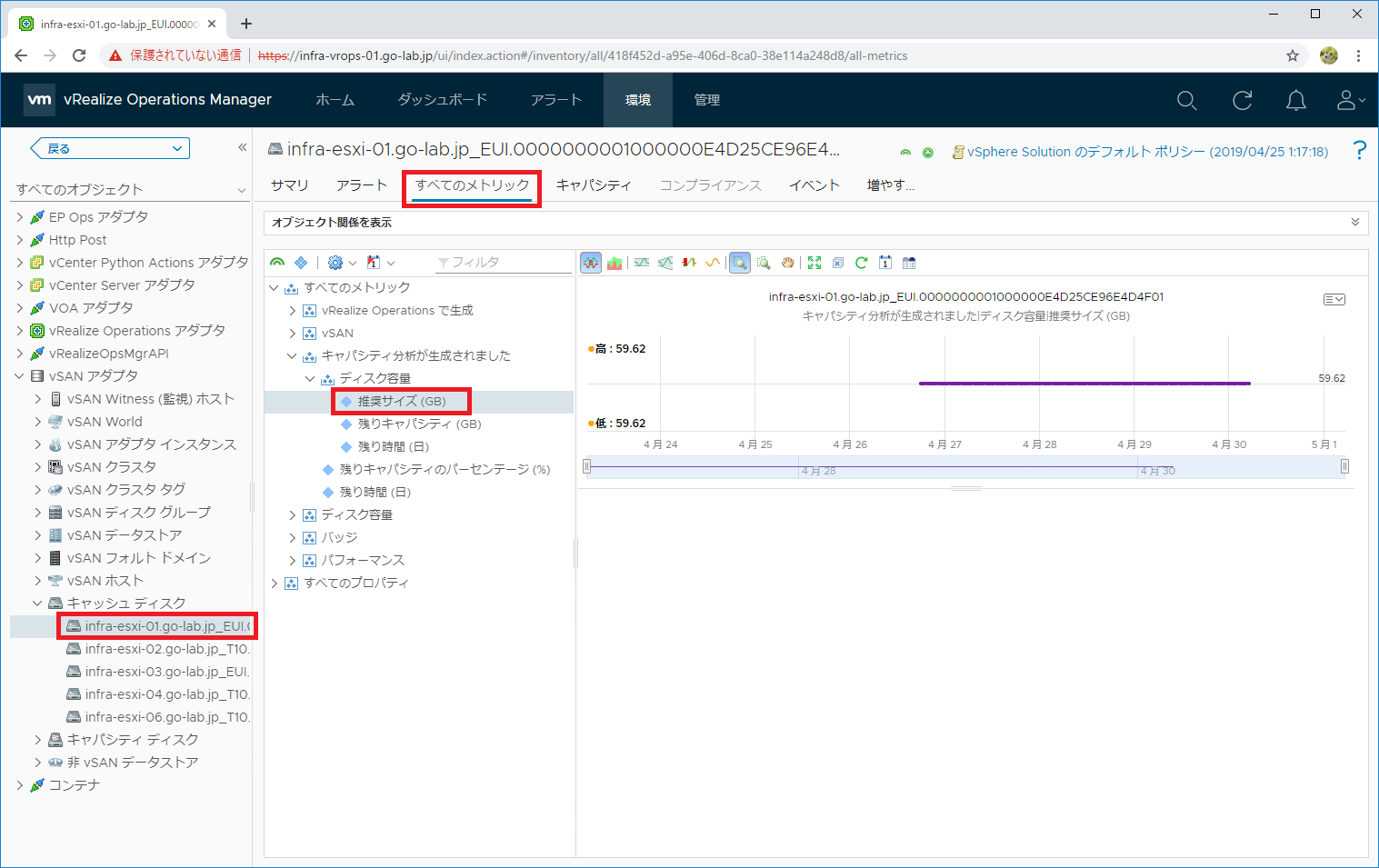Open the gear settings menu in metric panel

point(342,263)
